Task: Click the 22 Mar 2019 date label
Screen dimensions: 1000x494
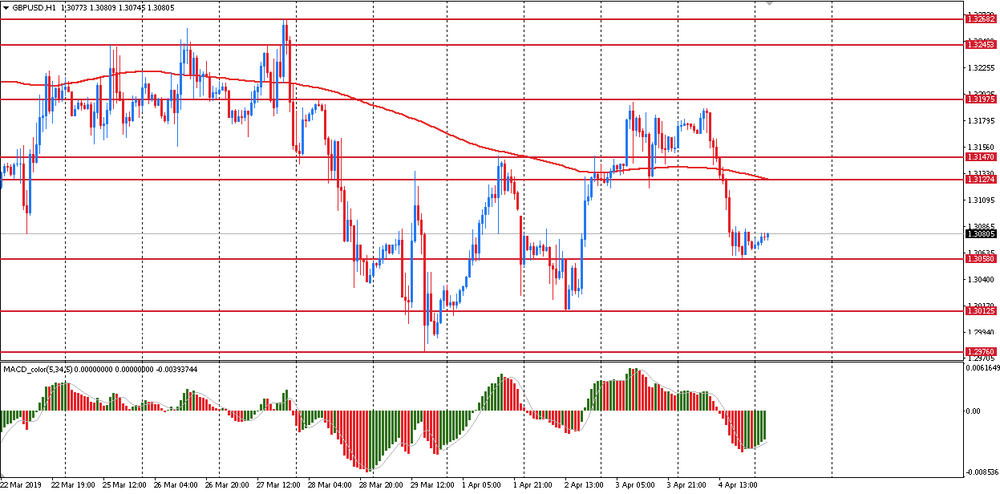Action: point(20,485)
